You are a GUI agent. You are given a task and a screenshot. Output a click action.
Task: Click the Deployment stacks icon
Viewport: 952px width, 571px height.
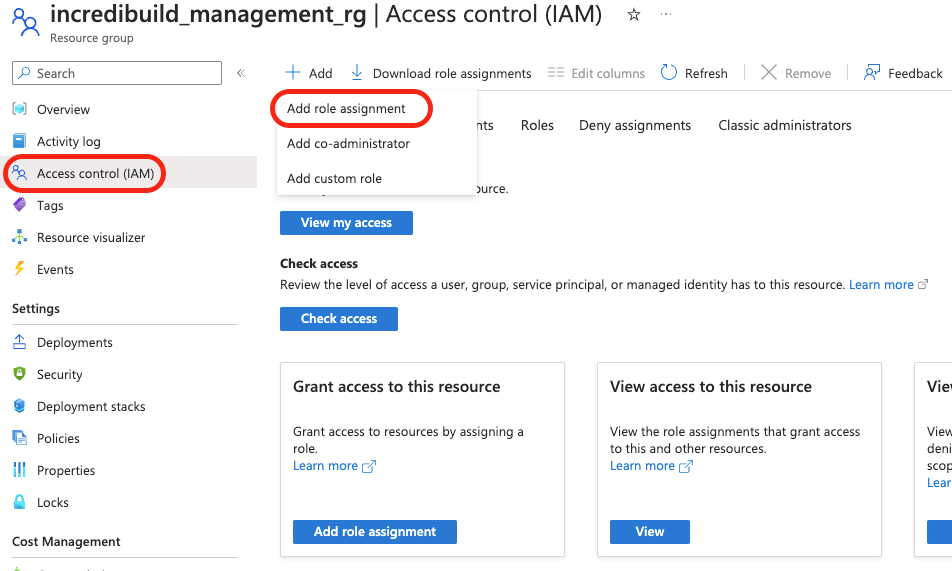tap(19, 406)
